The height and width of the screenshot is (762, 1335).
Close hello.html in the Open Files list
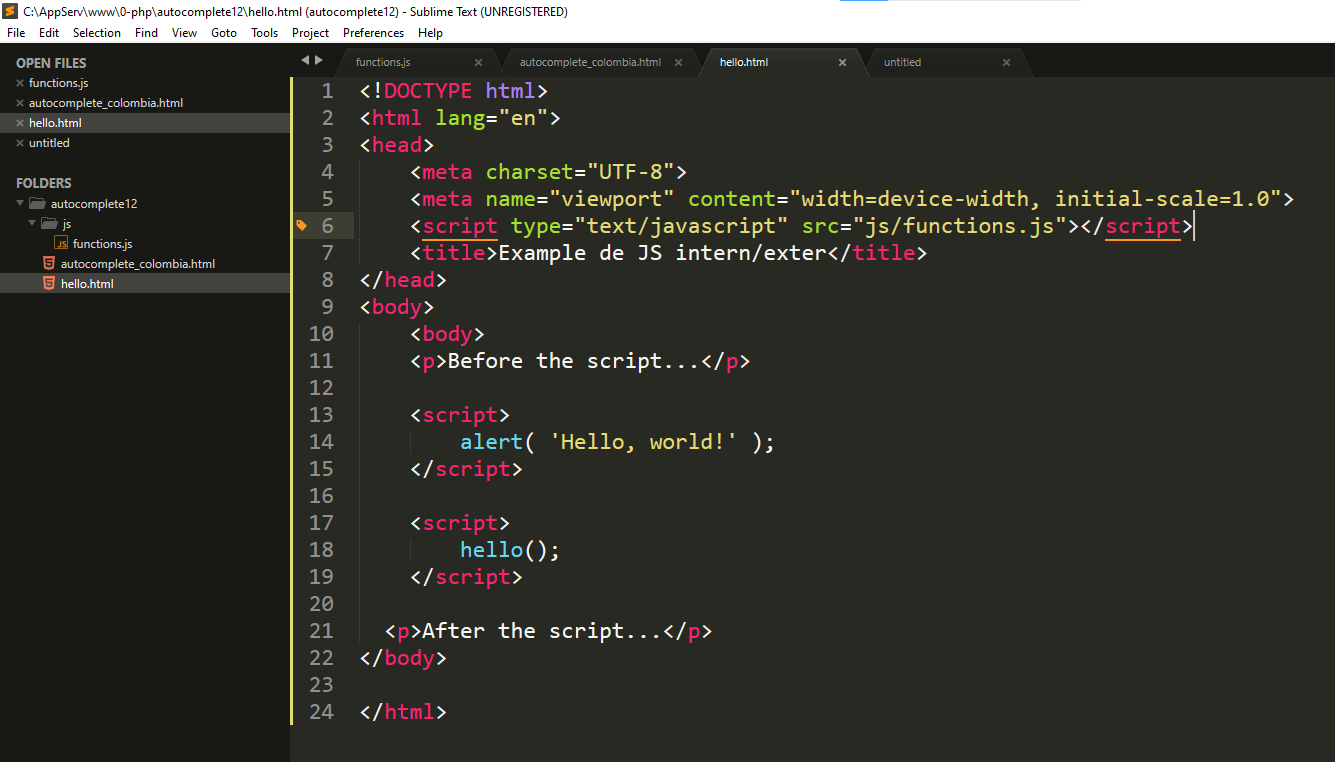click(x=20, y=123)
